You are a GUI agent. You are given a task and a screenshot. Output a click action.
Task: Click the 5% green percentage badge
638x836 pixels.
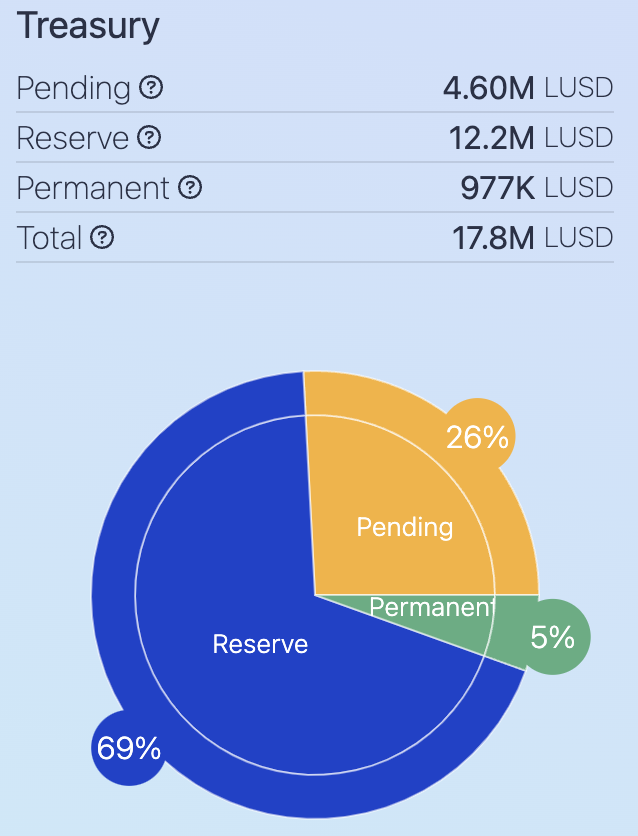point(553,637)
